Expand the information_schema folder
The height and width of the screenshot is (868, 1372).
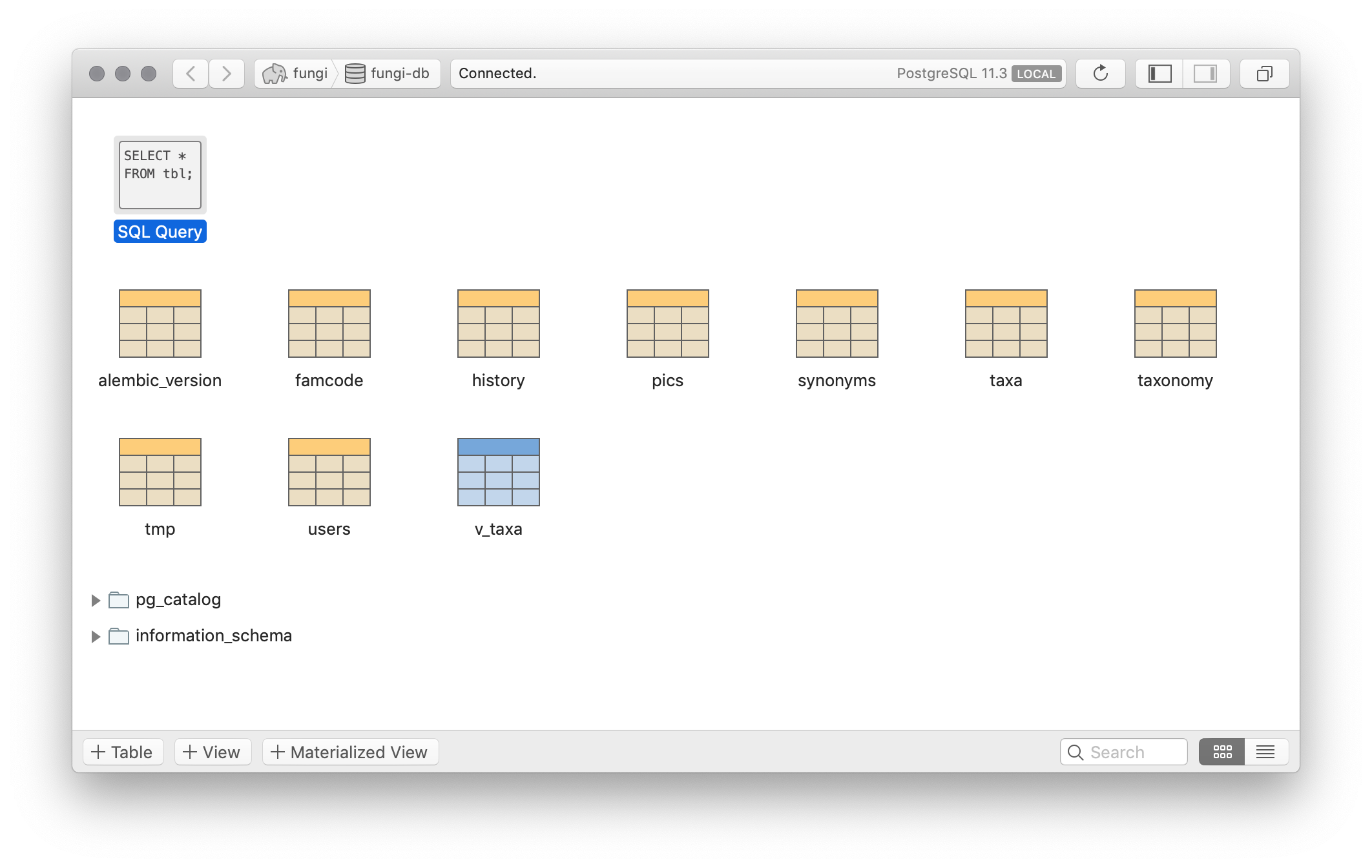pos(96,637)
